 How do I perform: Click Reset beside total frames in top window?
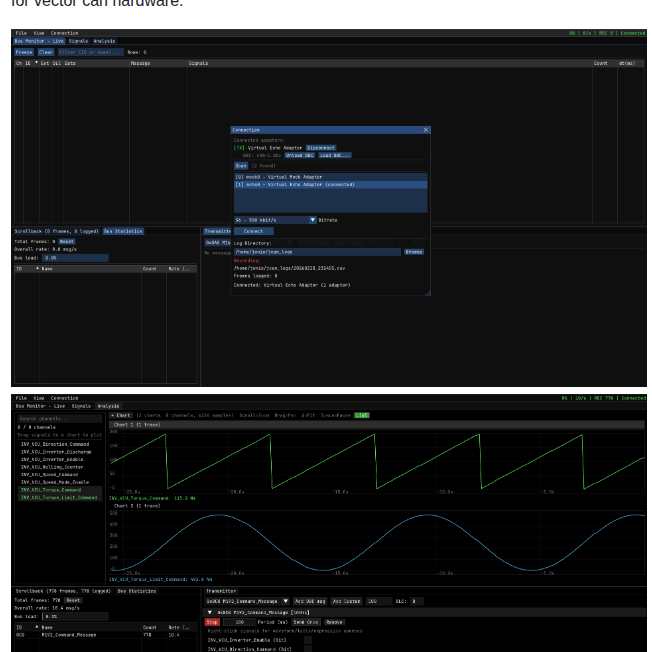[66, 241]
